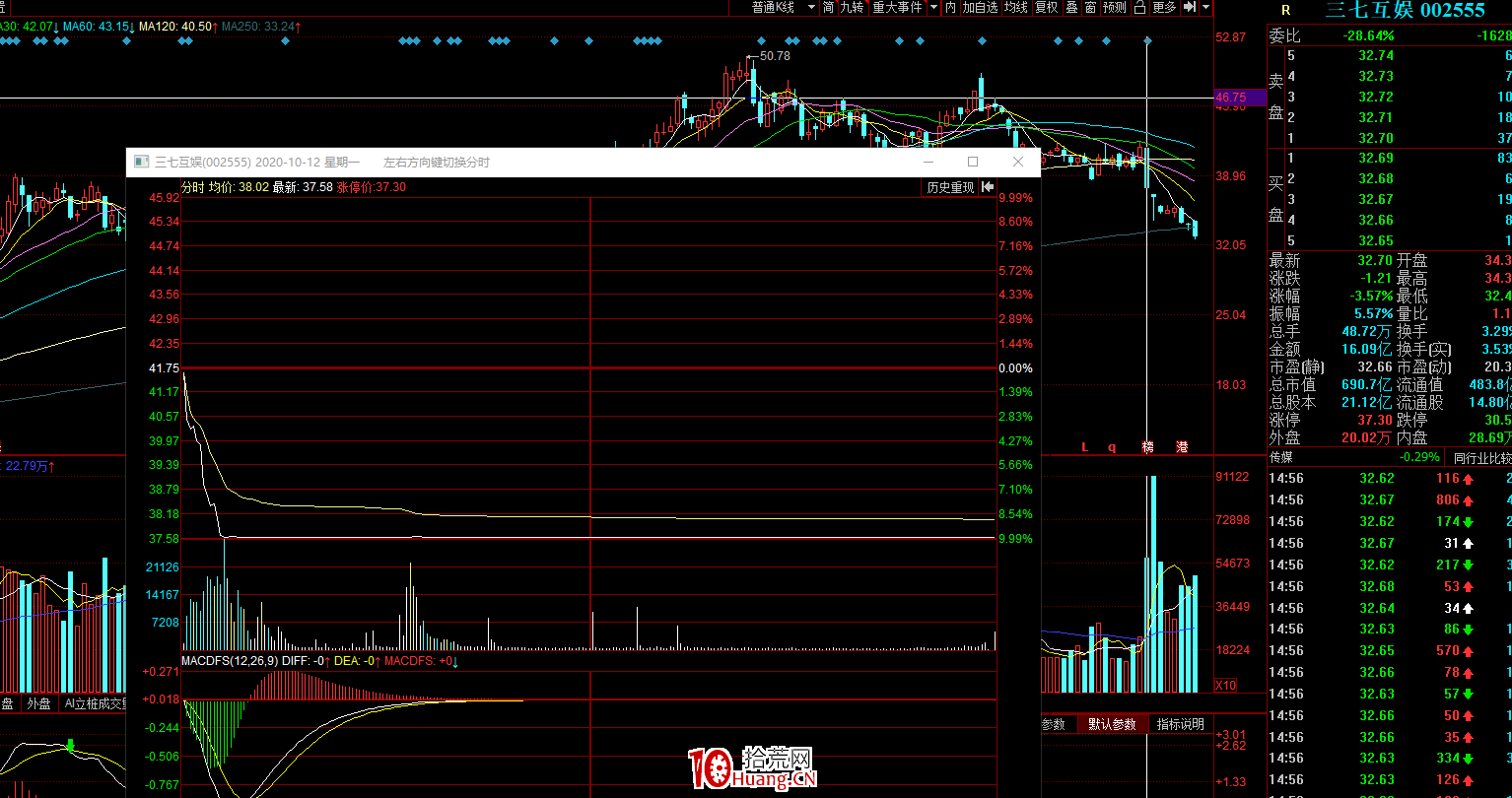This screenshot has width=1512, height=798.
Task: Open the 复权 adjustment option
Action: [1046, 7]
